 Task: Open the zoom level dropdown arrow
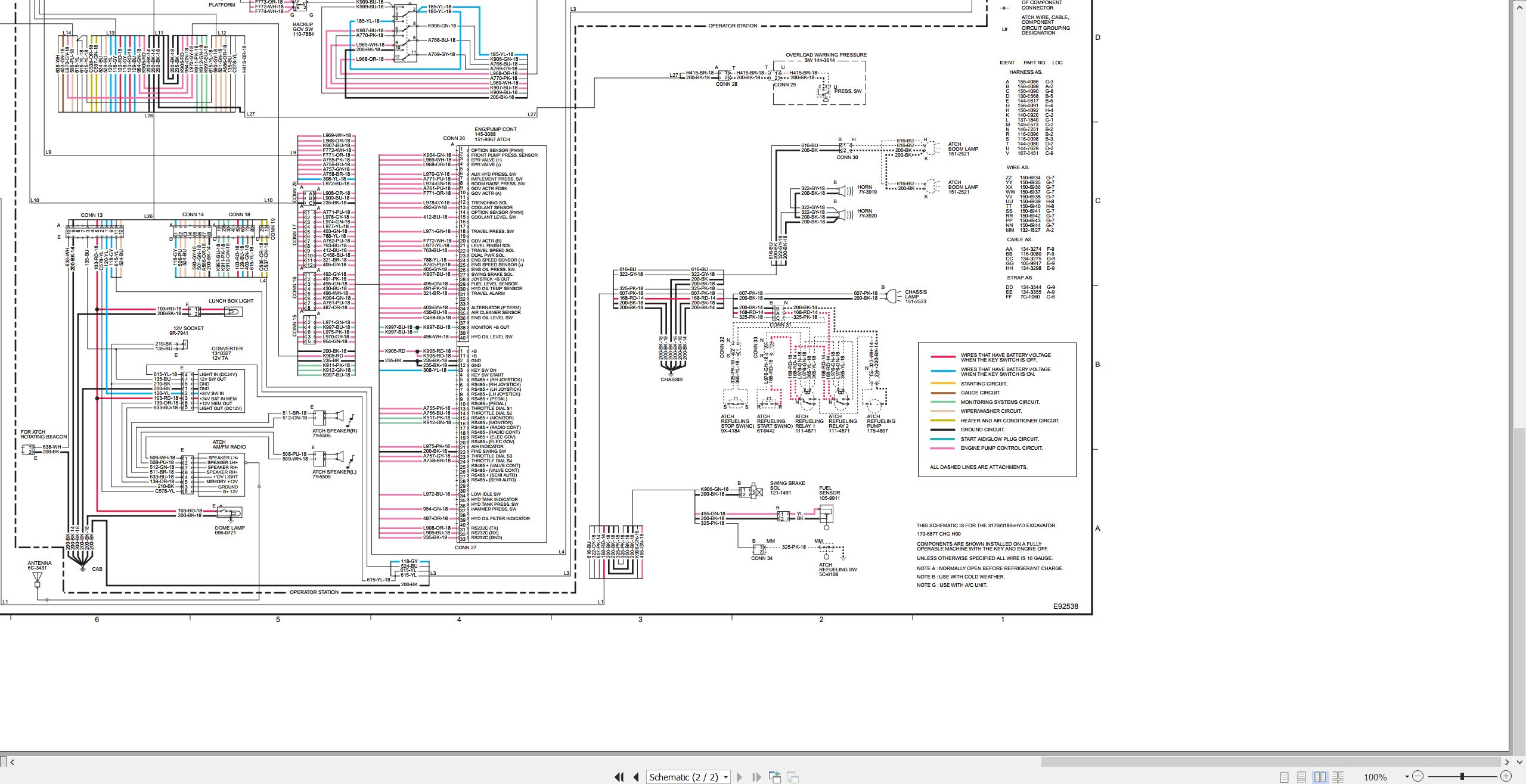[1407, 776]
